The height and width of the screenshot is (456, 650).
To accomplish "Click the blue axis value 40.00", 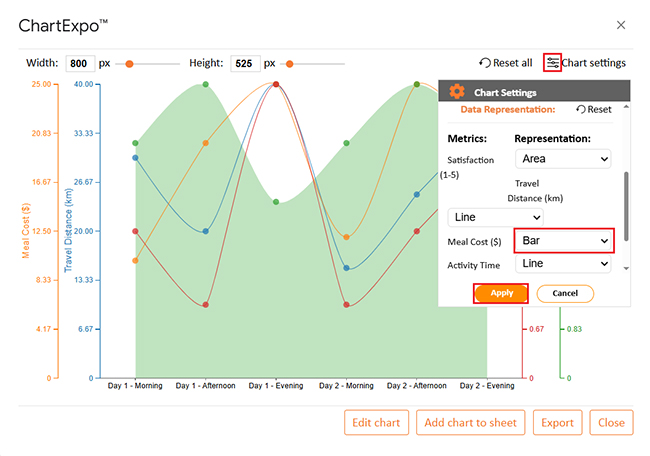I will point(83,84).
